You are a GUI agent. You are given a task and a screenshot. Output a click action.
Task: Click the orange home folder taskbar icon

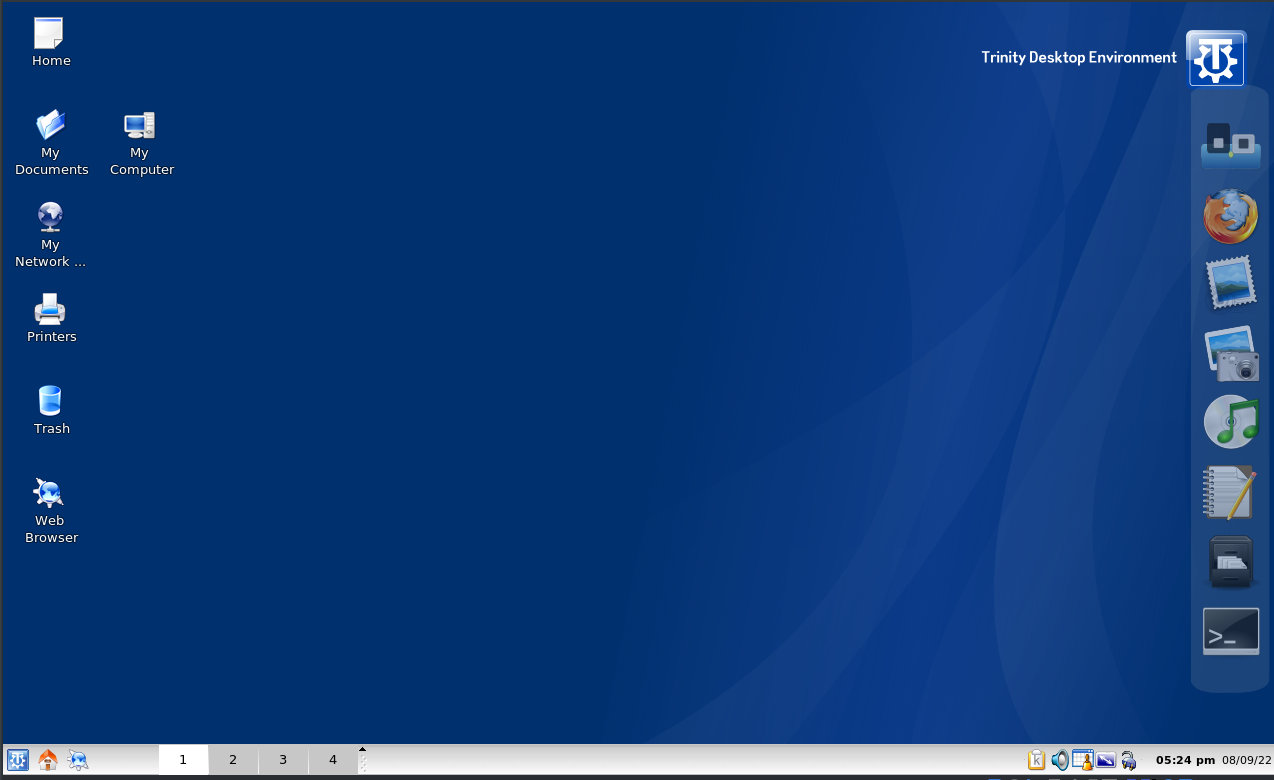(x=47, y=760)
